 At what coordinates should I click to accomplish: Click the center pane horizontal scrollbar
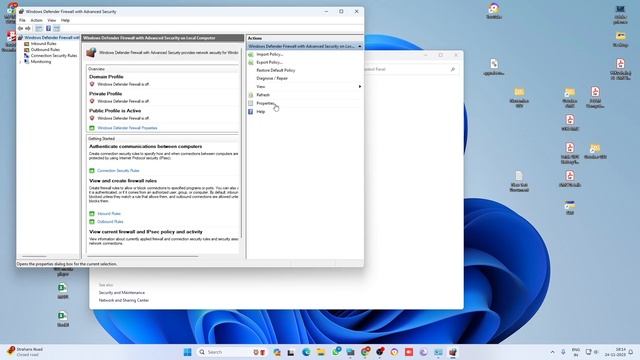(143, 257)
